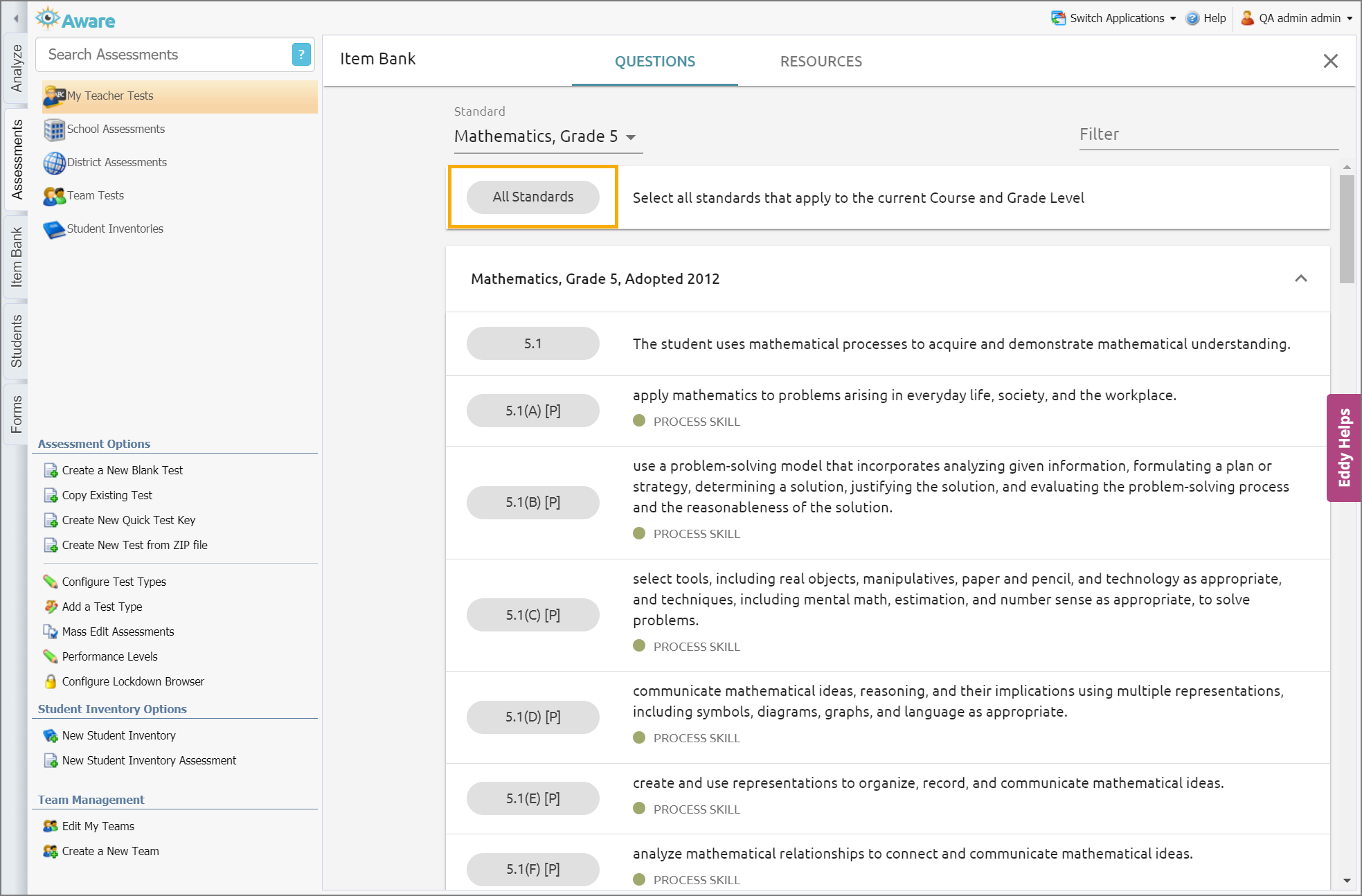Close the Item Bank panel
1362x896 pixels.
pos(1330,61)
